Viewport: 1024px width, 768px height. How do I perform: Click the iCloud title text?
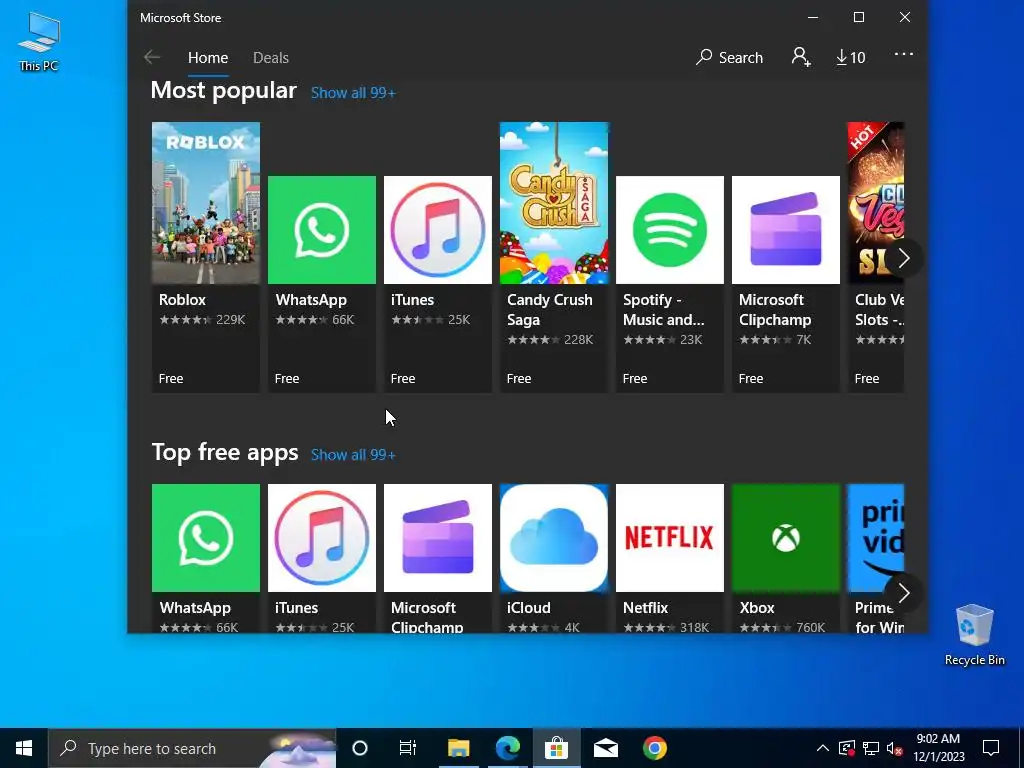tap(528, 608)
